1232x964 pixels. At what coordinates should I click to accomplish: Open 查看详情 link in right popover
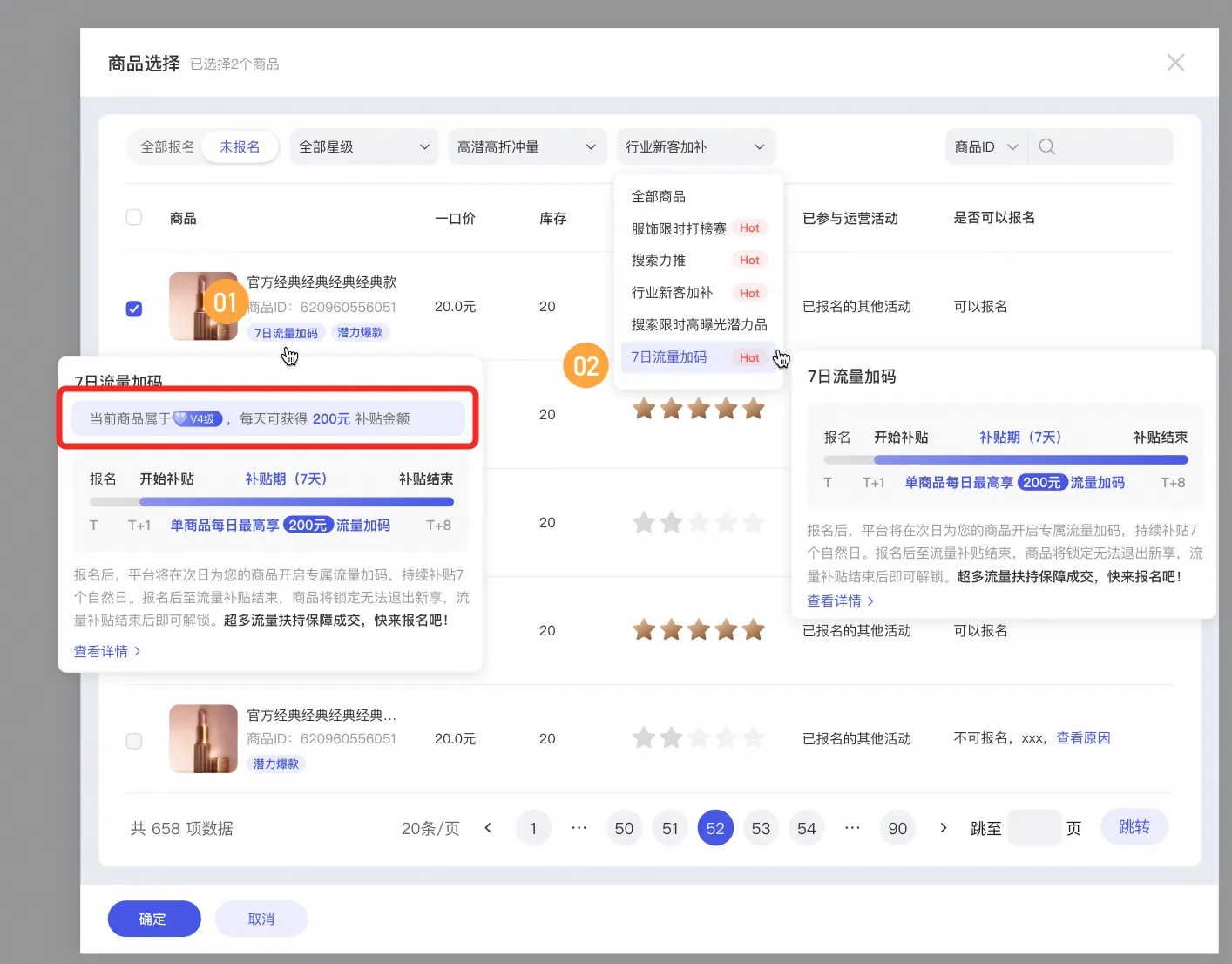pos(841,601)
